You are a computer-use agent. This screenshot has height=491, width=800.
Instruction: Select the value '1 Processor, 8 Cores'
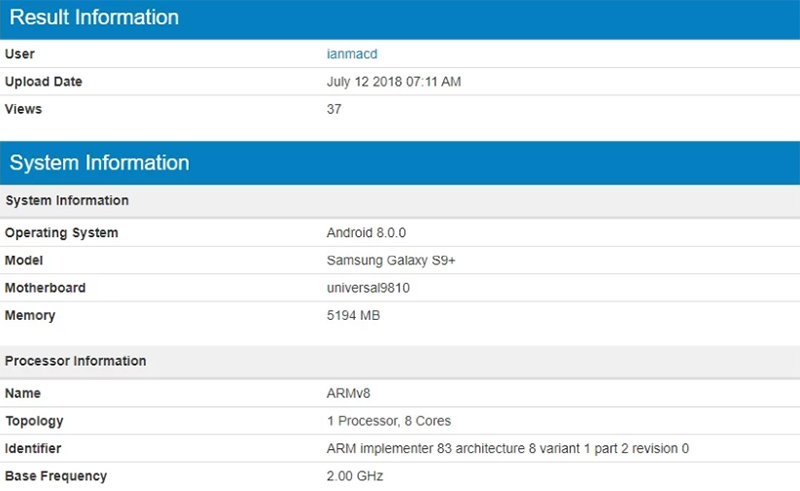[389, 421]
